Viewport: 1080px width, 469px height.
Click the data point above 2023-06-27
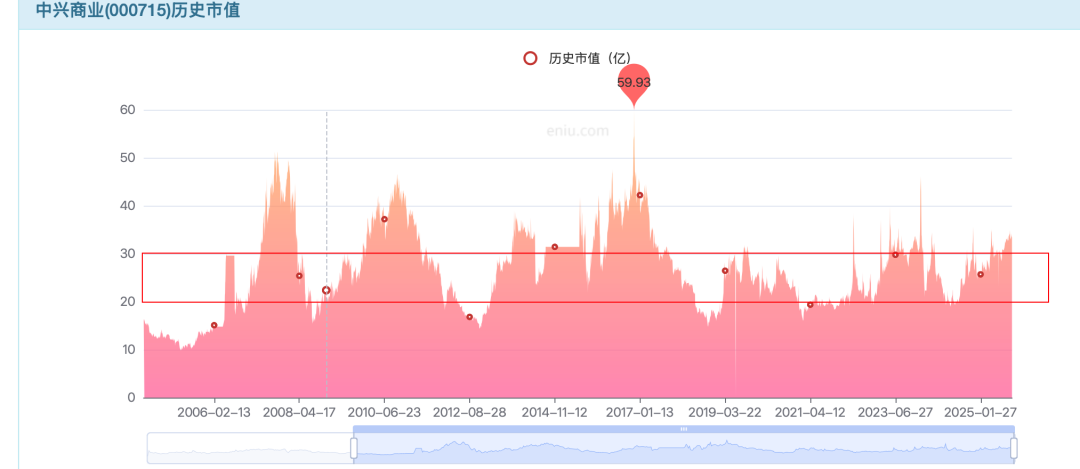click(895, 255)
